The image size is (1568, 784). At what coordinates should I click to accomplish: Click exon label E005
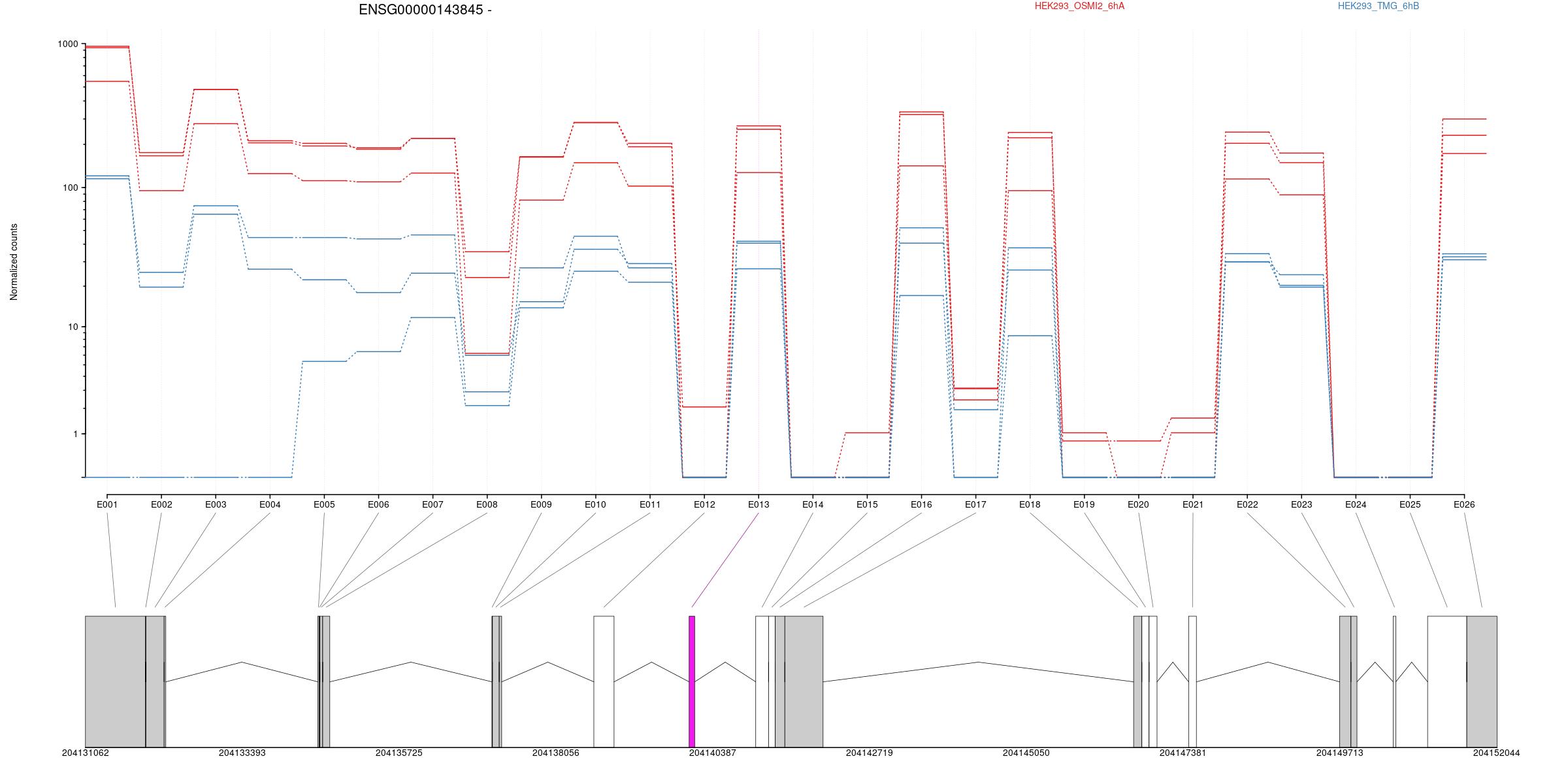(x=324, y=504)
